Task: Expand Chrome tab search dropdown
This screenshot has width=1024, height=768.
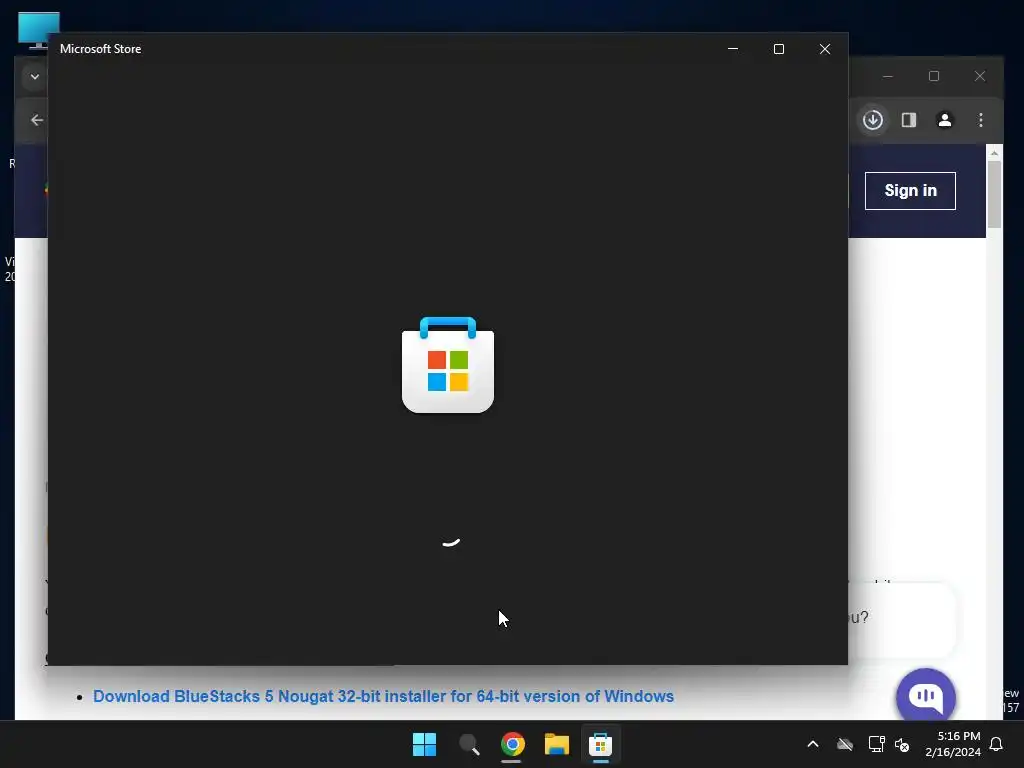Action: [35, 76]
